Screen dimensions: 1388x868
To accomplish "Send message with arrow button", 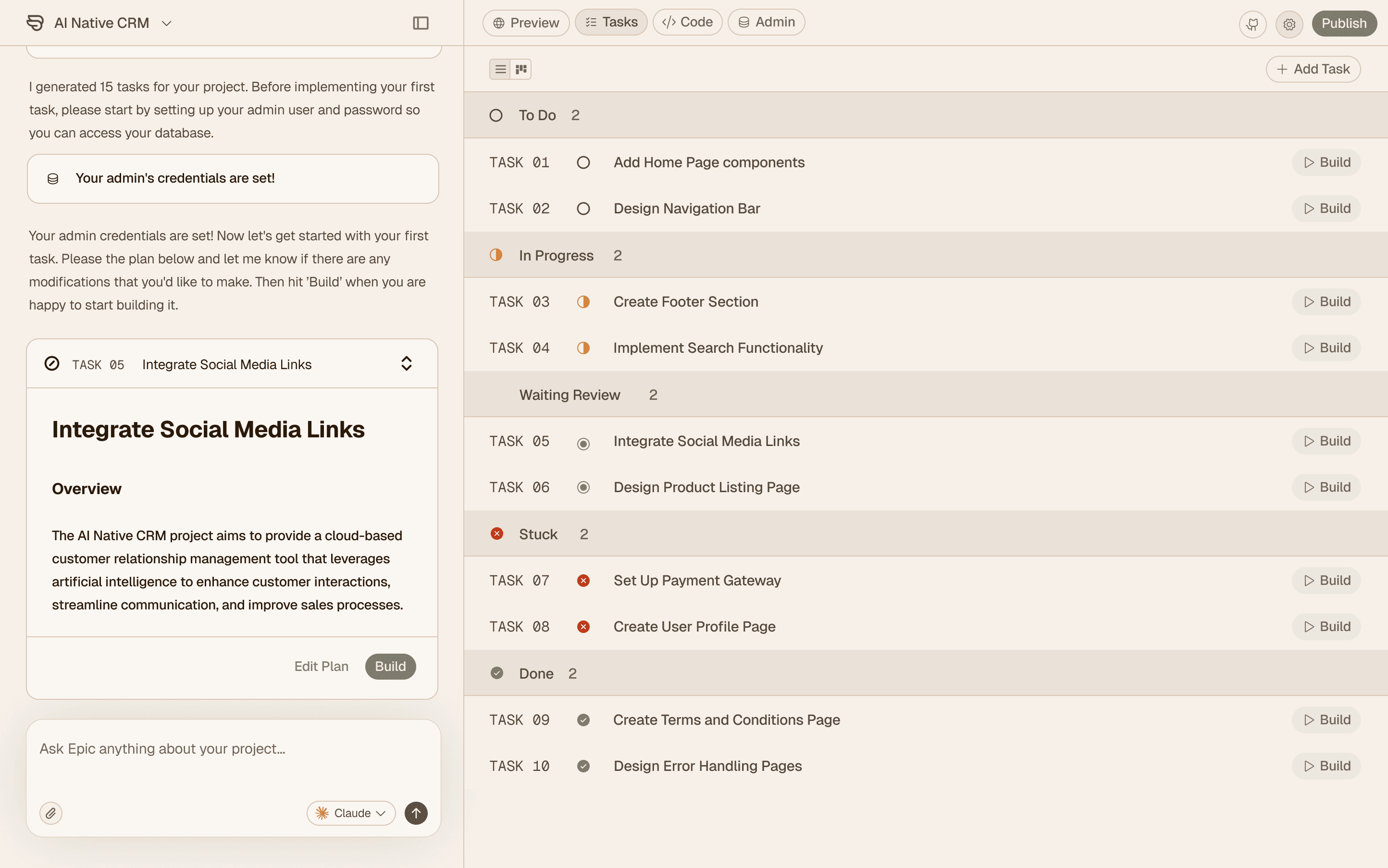I will pyautogui.click(x=416, y=813).
